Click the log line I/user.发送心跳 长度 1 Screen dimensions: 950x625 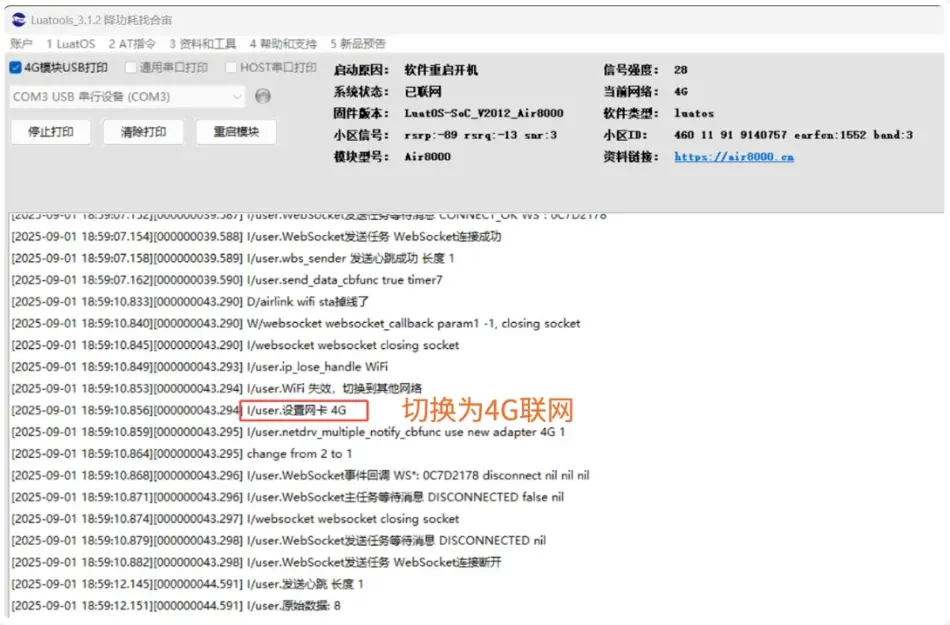pyautogui.click(x=187, y=584)
